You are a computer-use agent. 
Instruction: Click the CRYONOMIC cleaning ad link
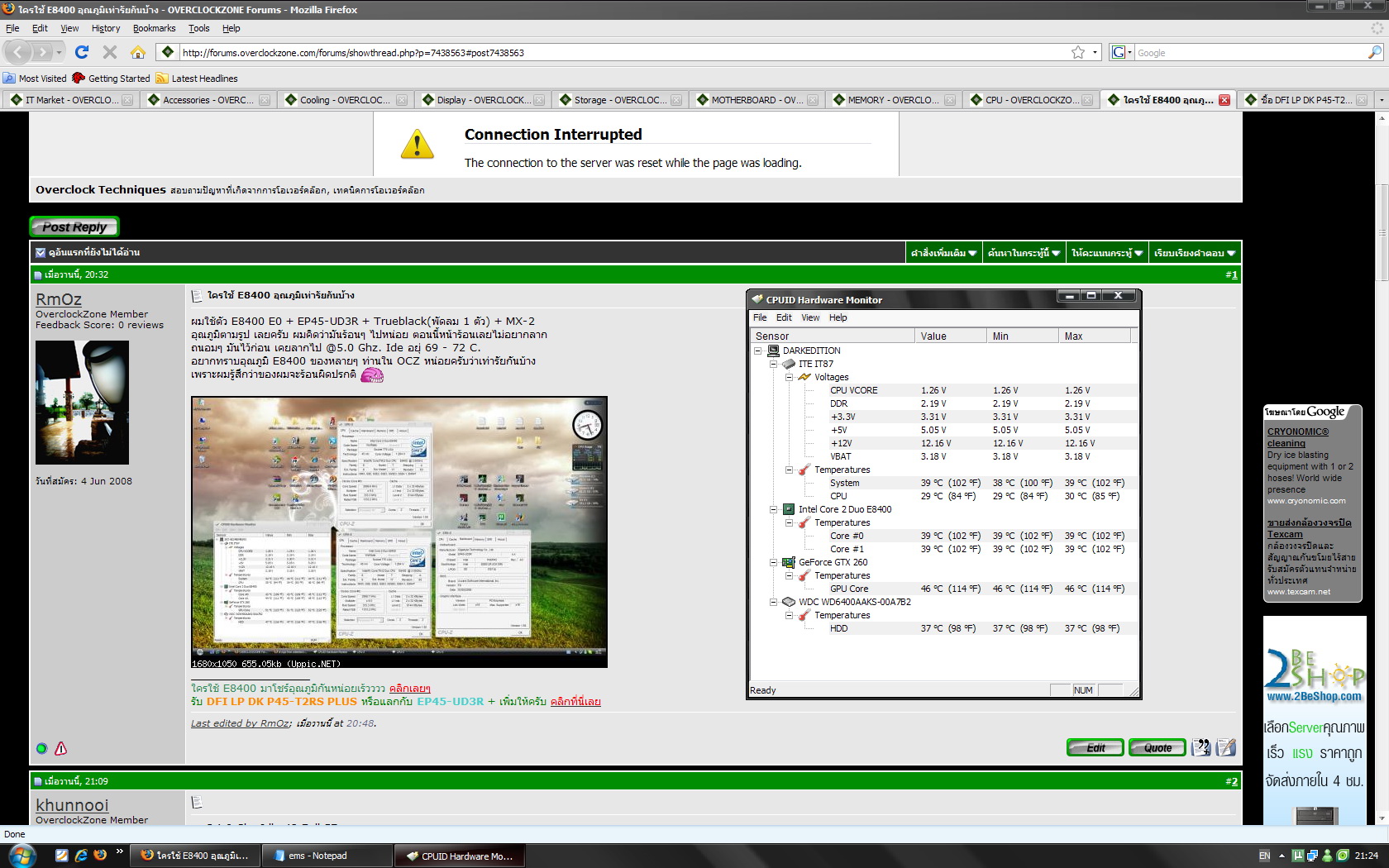[x=1298, y=437]
